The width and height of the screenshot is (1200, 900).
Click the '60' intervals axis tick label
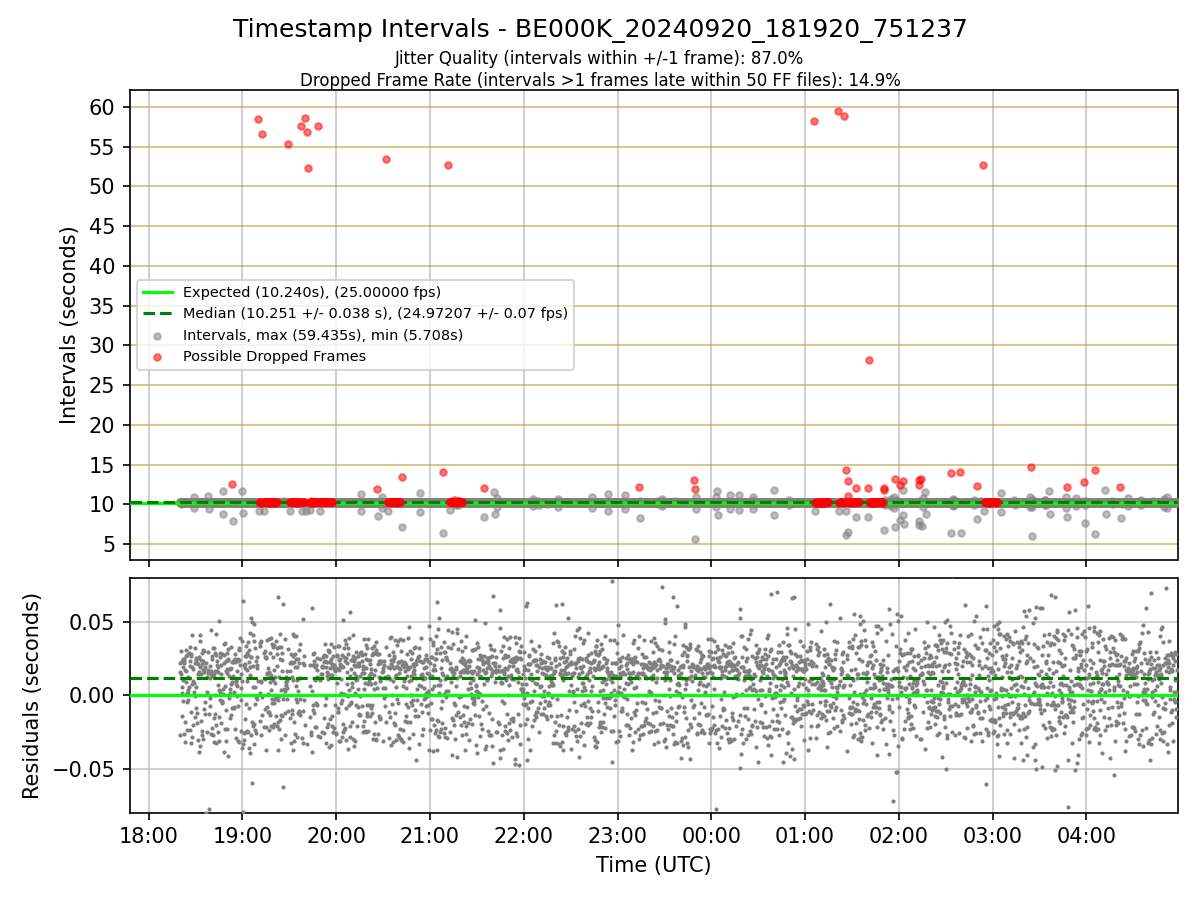pos(104,107)
